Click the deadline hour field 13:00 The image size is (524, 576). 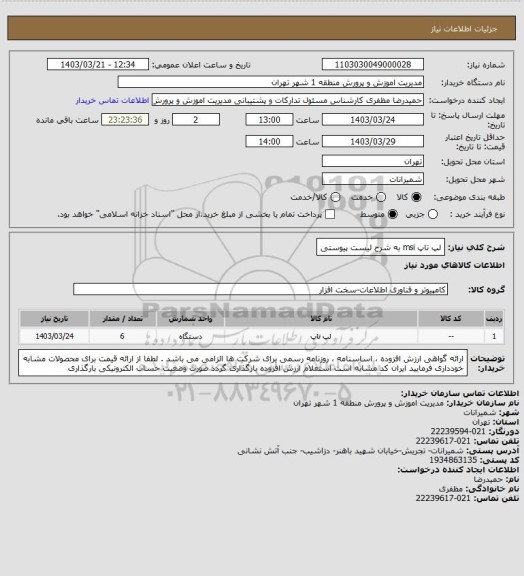tap(269, 120)
